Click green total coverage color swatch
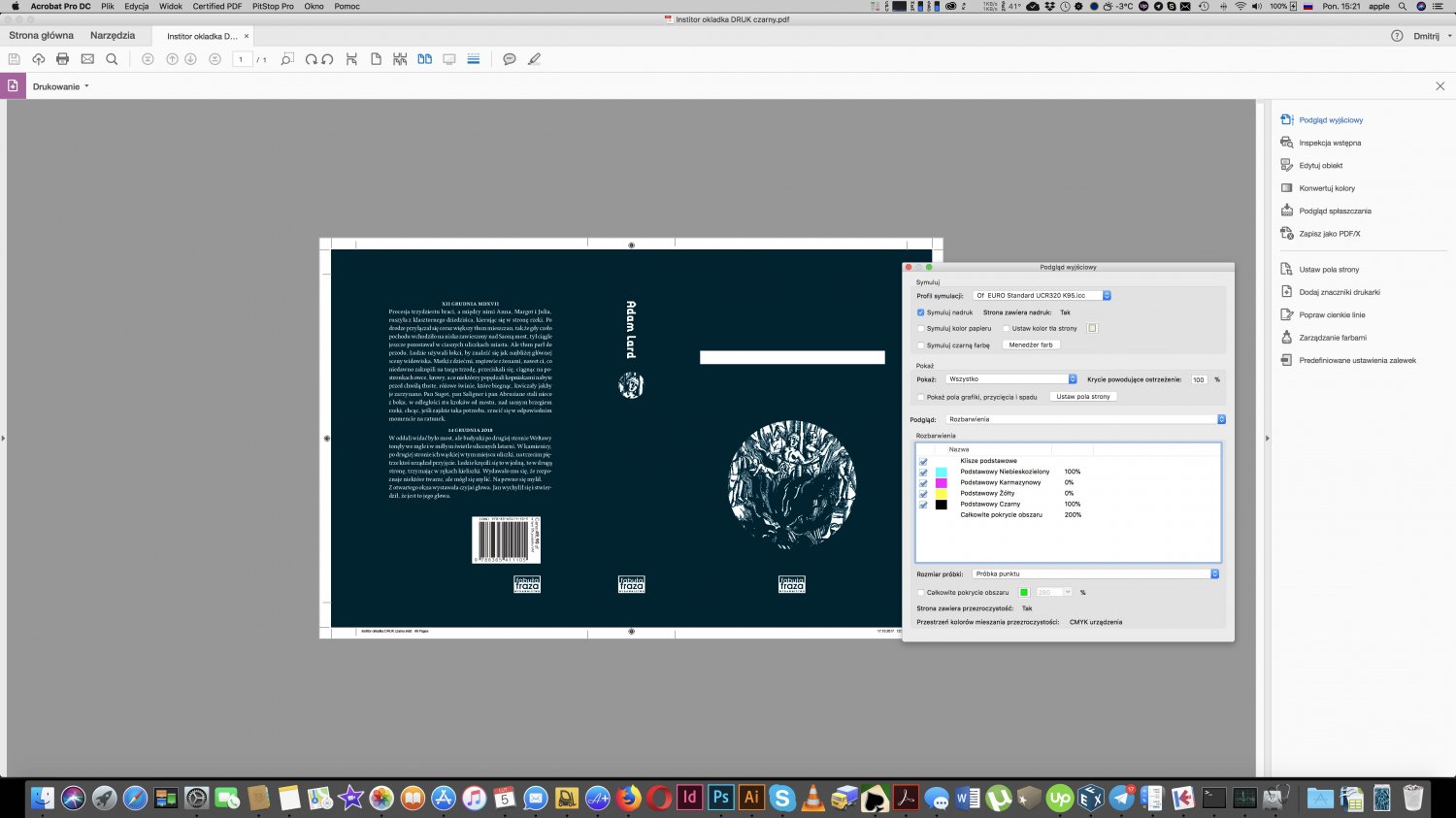This screenshot has width=1456, height=818. pos(1023,592)
